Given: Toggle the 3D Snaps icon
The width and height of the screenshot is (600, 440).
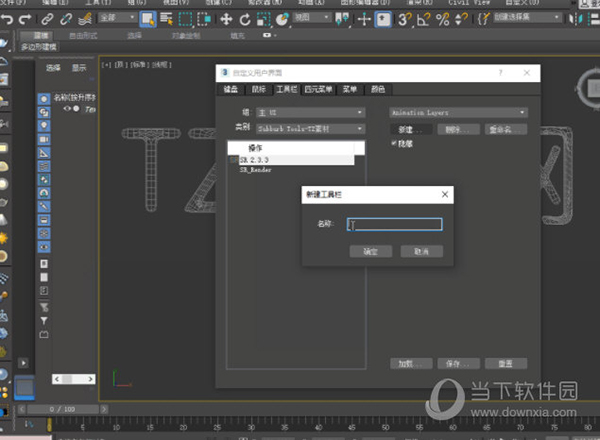Looking at the screenshot, I should [404, 19].
